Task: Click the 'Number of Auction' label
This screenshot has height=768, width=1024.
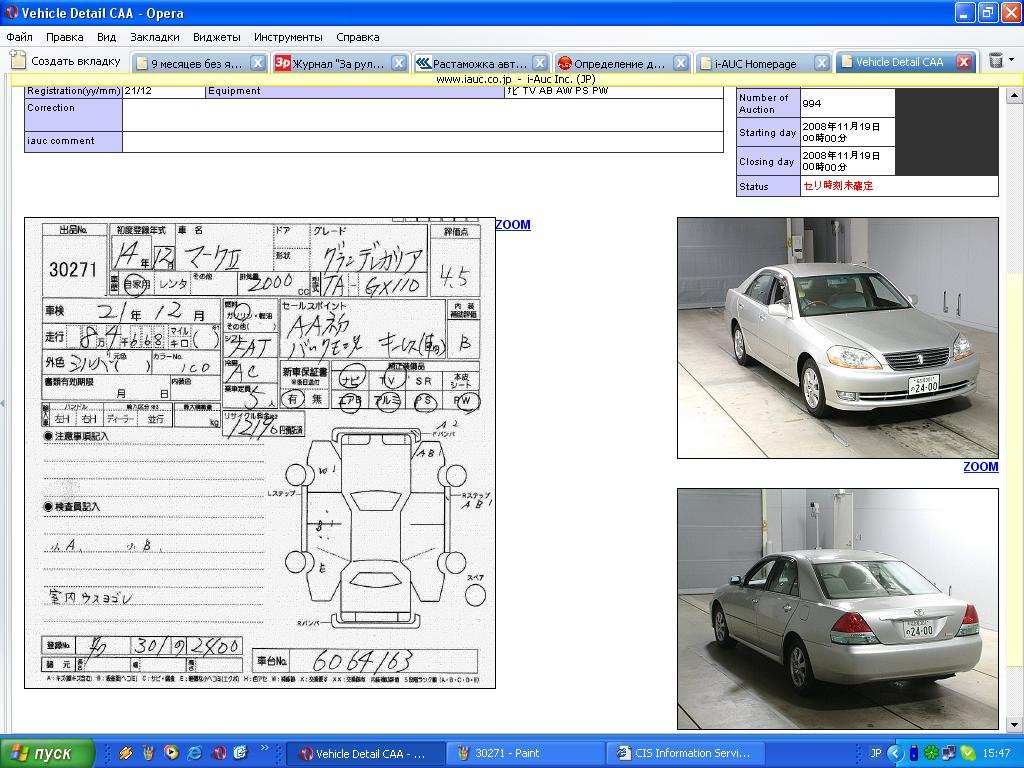Action: coord(768,103)
